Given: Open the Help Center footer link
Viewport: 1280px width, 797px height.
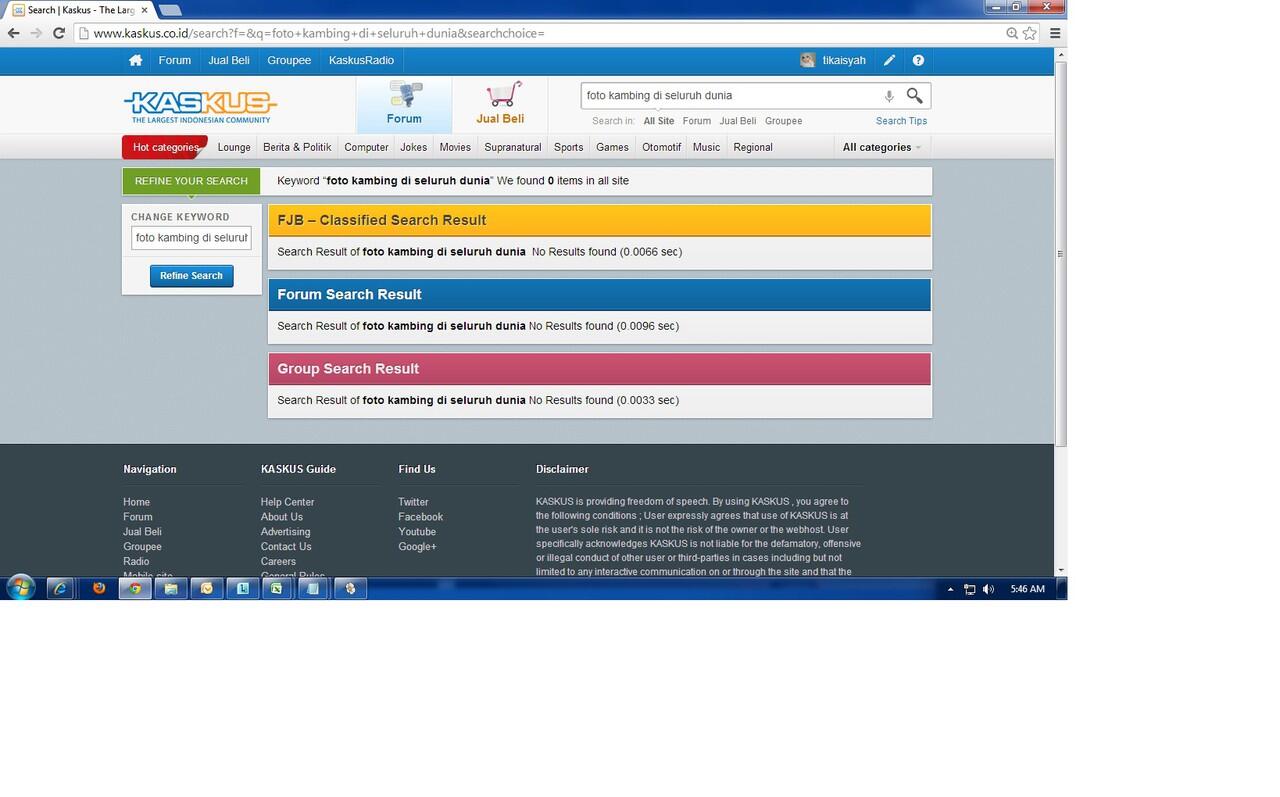Looking at the screenshot, I should pyautogui.click(x=287, y=502).
